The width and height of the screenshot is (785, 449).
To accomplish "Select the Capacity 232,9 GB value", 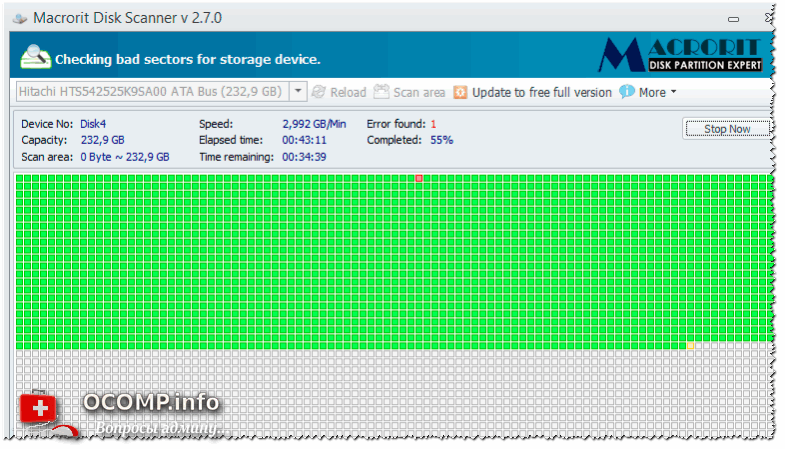I will pyautogui.click(x=103, y=140).
